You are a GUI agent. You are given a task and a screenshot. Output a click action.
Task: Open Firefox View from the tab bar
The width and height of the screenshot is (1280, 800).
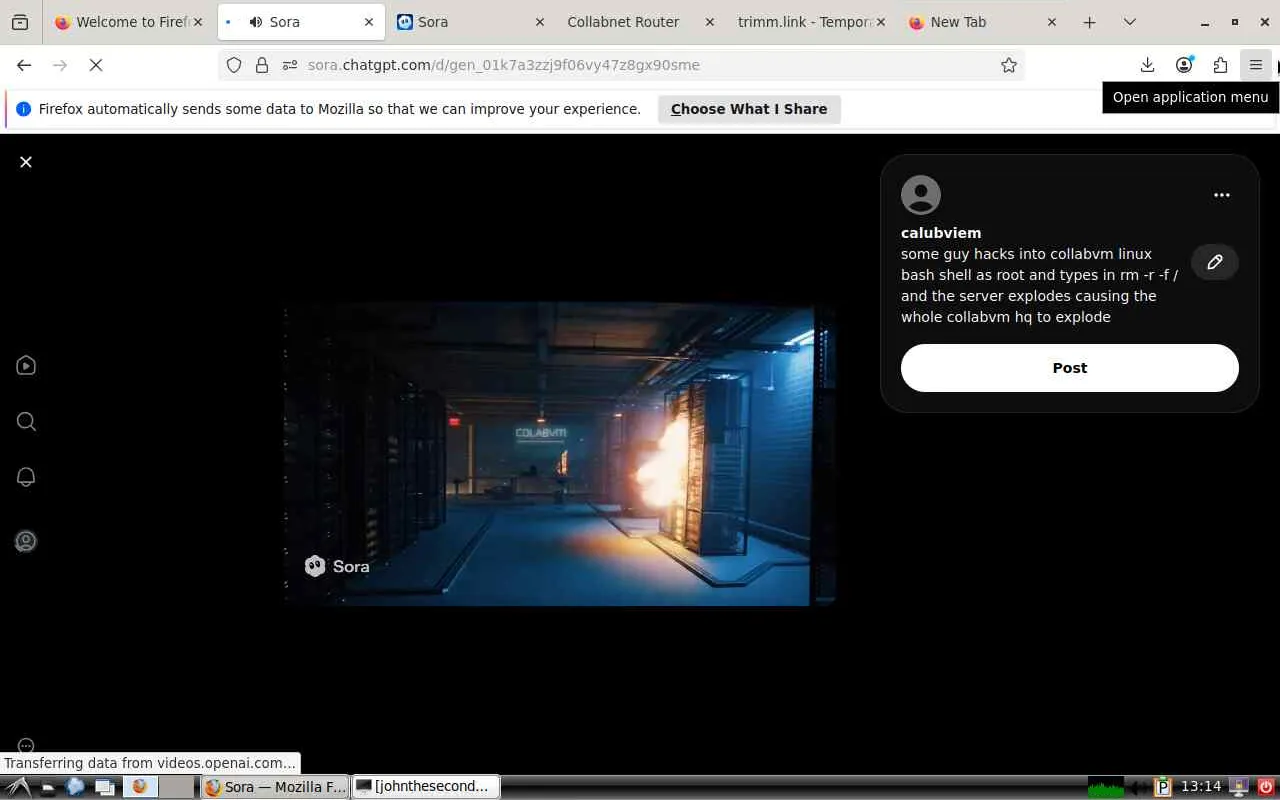coord(20,22)
